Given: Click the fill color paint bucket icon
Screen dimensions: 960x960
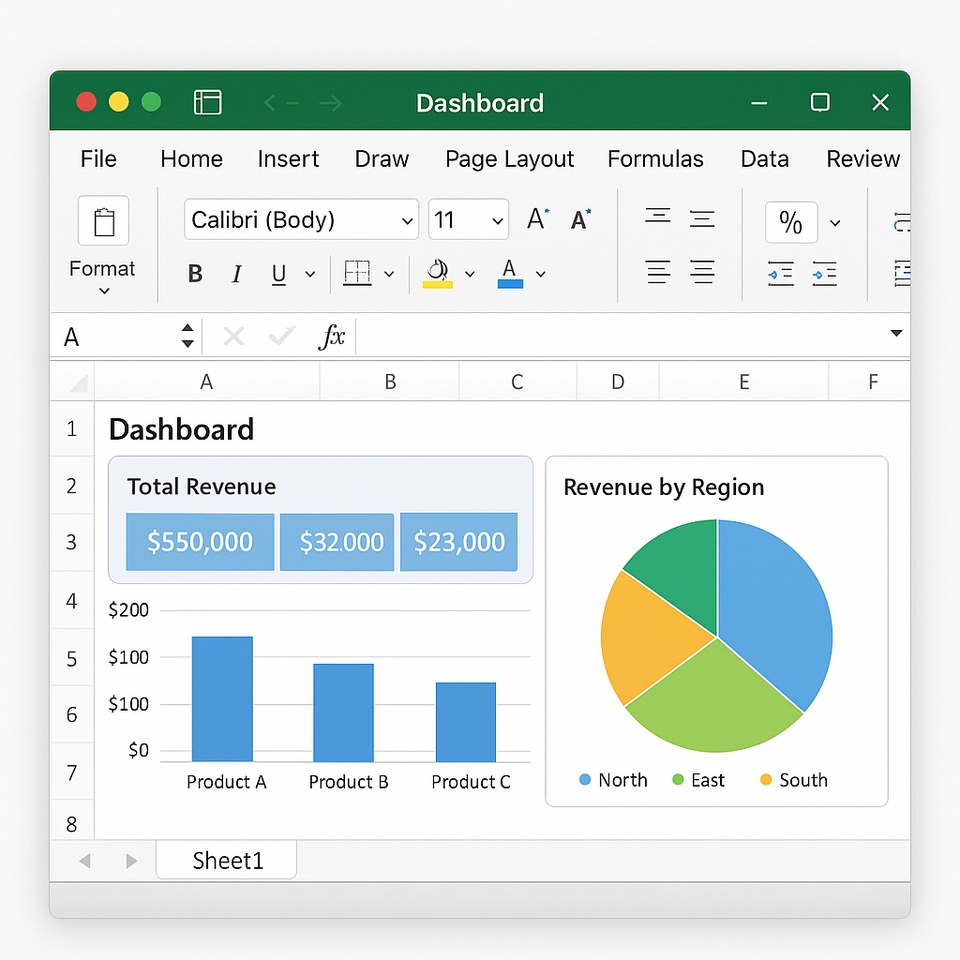Looking at the screenshot, I should point(438,273).
